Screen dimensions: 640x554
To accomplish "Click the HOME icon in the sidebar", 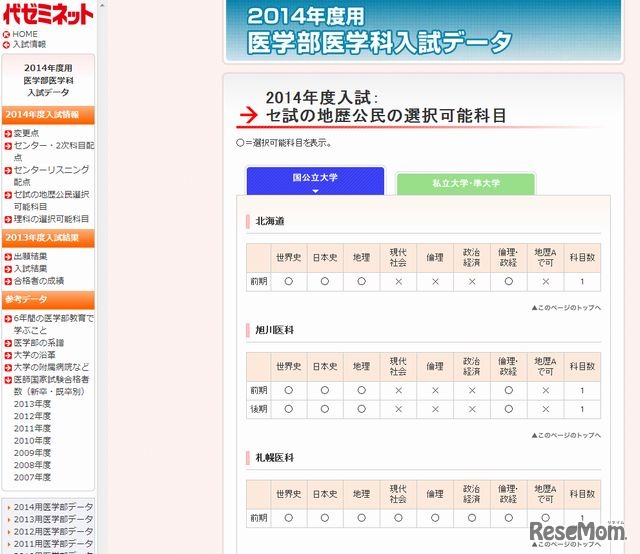I will (x=8, y=34).
